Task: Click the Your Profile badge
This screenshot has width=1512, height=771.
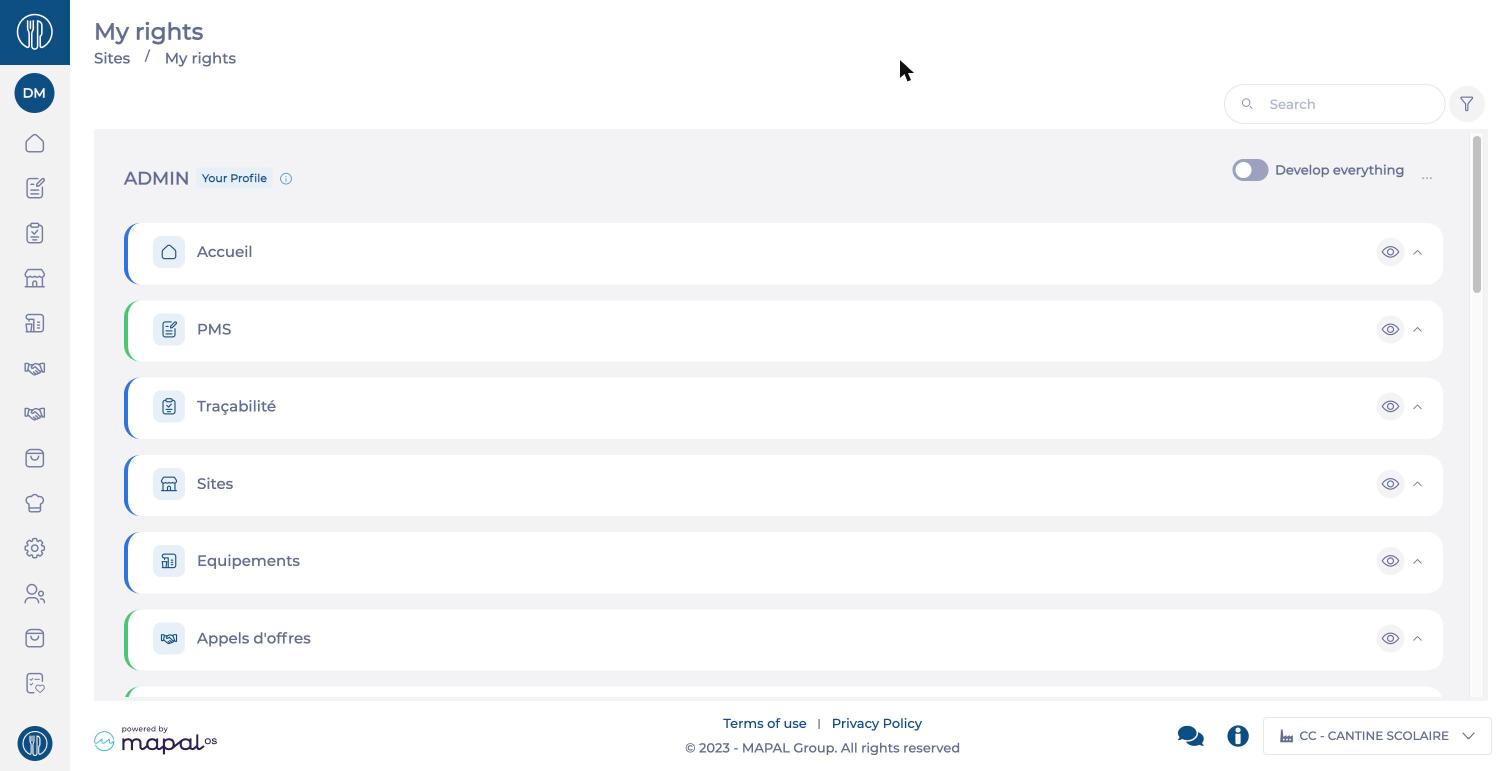Action: click(x=234, y=178)
